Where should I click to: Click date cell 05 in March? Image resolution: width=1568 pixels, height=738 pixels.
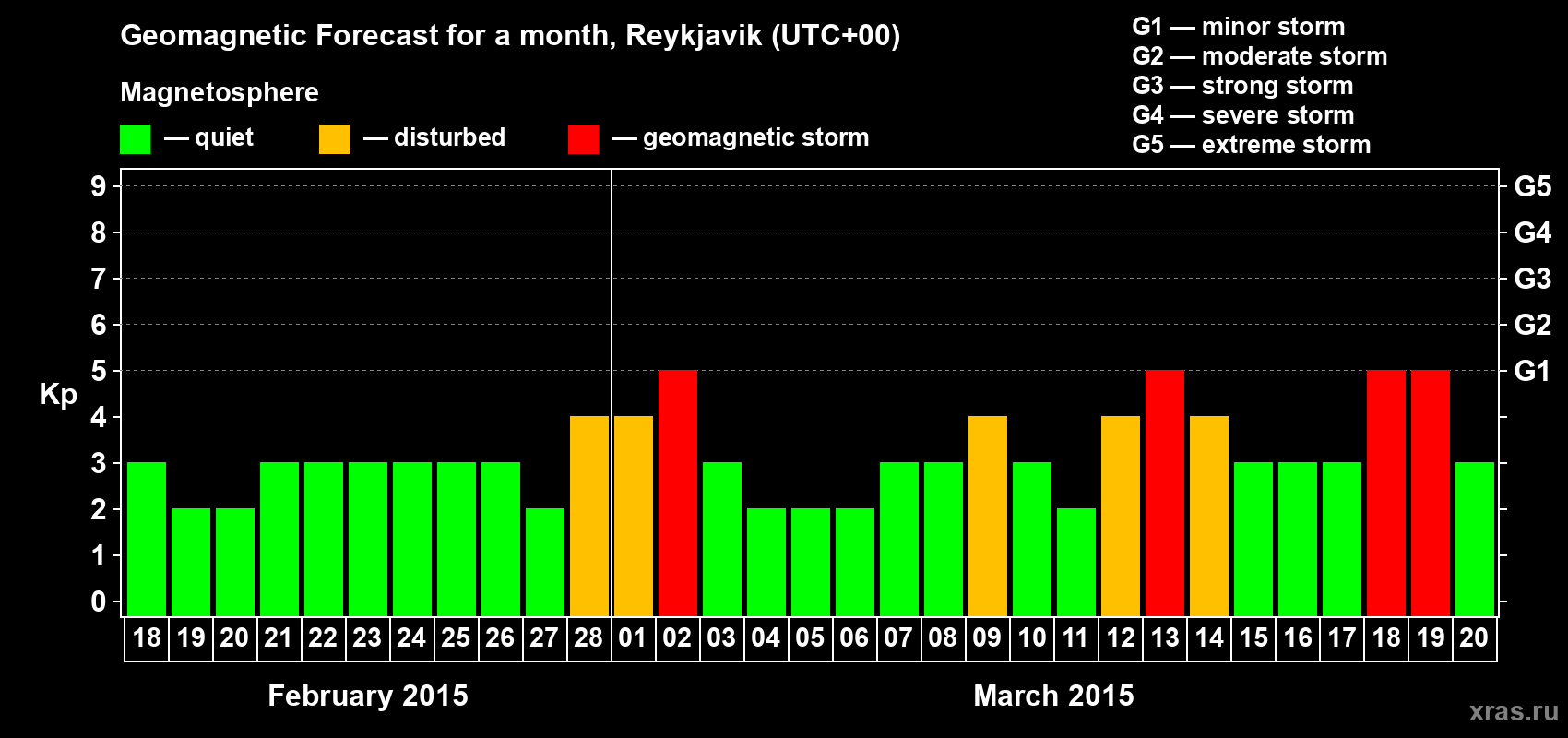(x=810, y=637)
